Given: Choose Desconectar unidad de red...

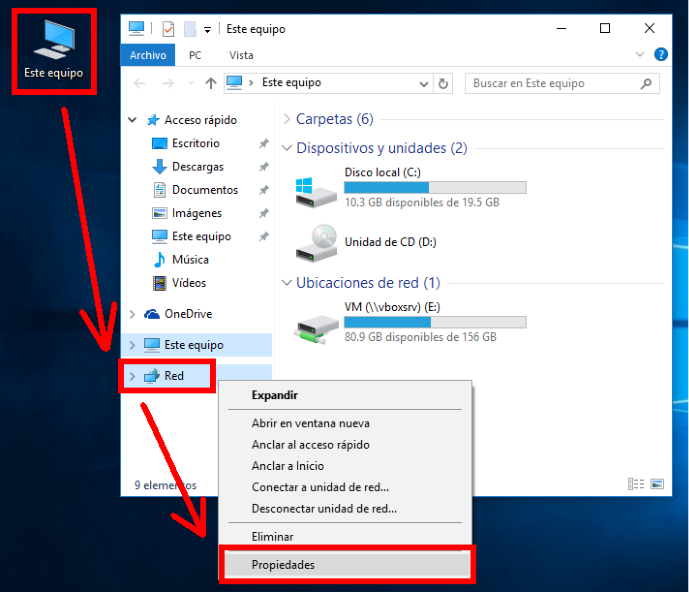Looking at the screenshot, I should (x=345, y=508).
